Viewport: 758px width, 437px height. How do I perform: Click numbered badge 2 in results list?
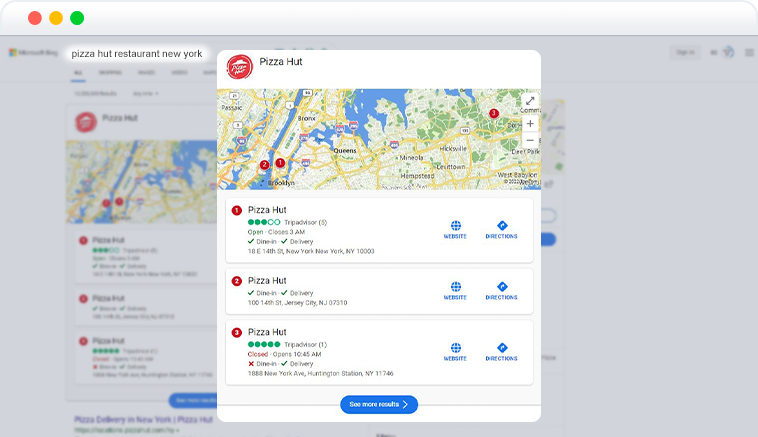point(236,281)
